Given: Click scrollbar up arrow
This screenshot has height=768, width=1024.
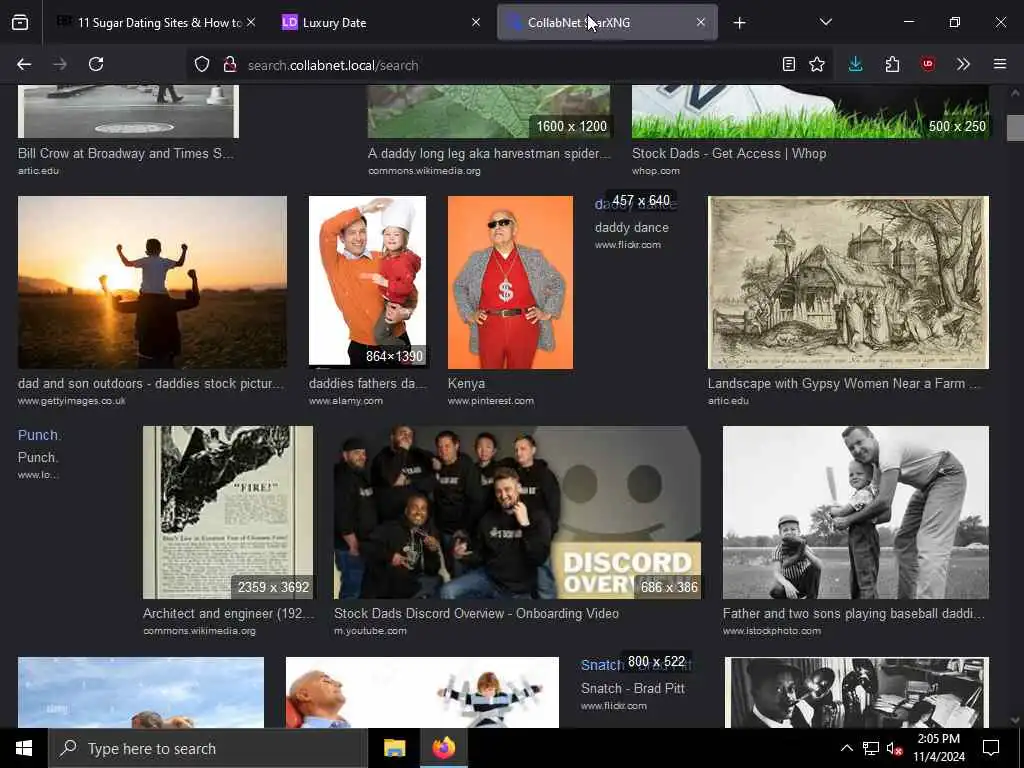Looking at the screenshot, I should coord(1014,93).
